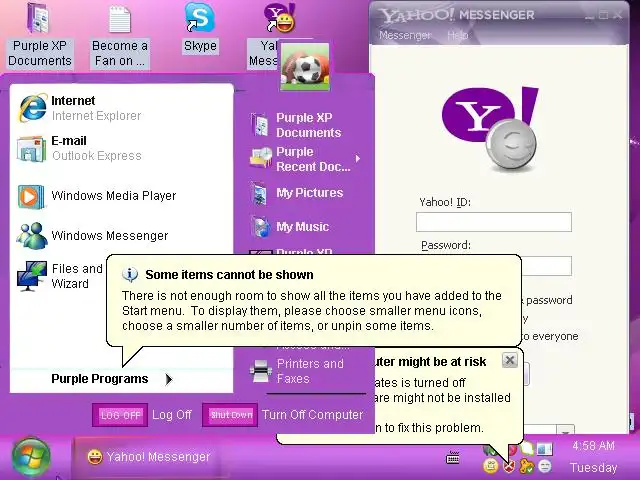The image size is (640, 480).
Task: Click the on-screen keyboard tray icon
Action: point(453,458)
